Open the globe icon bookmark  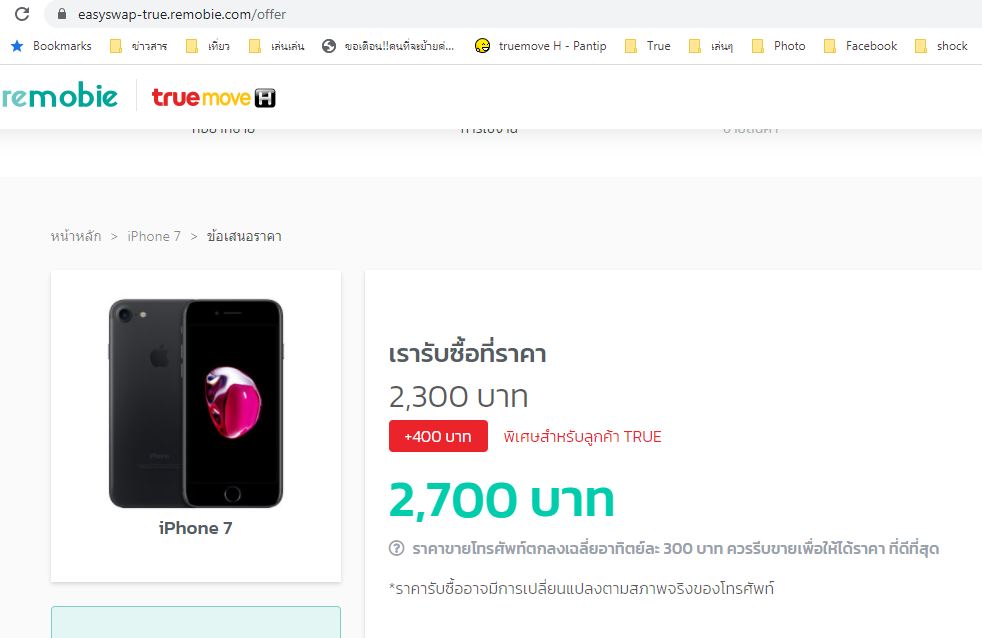tap(329, 46)
